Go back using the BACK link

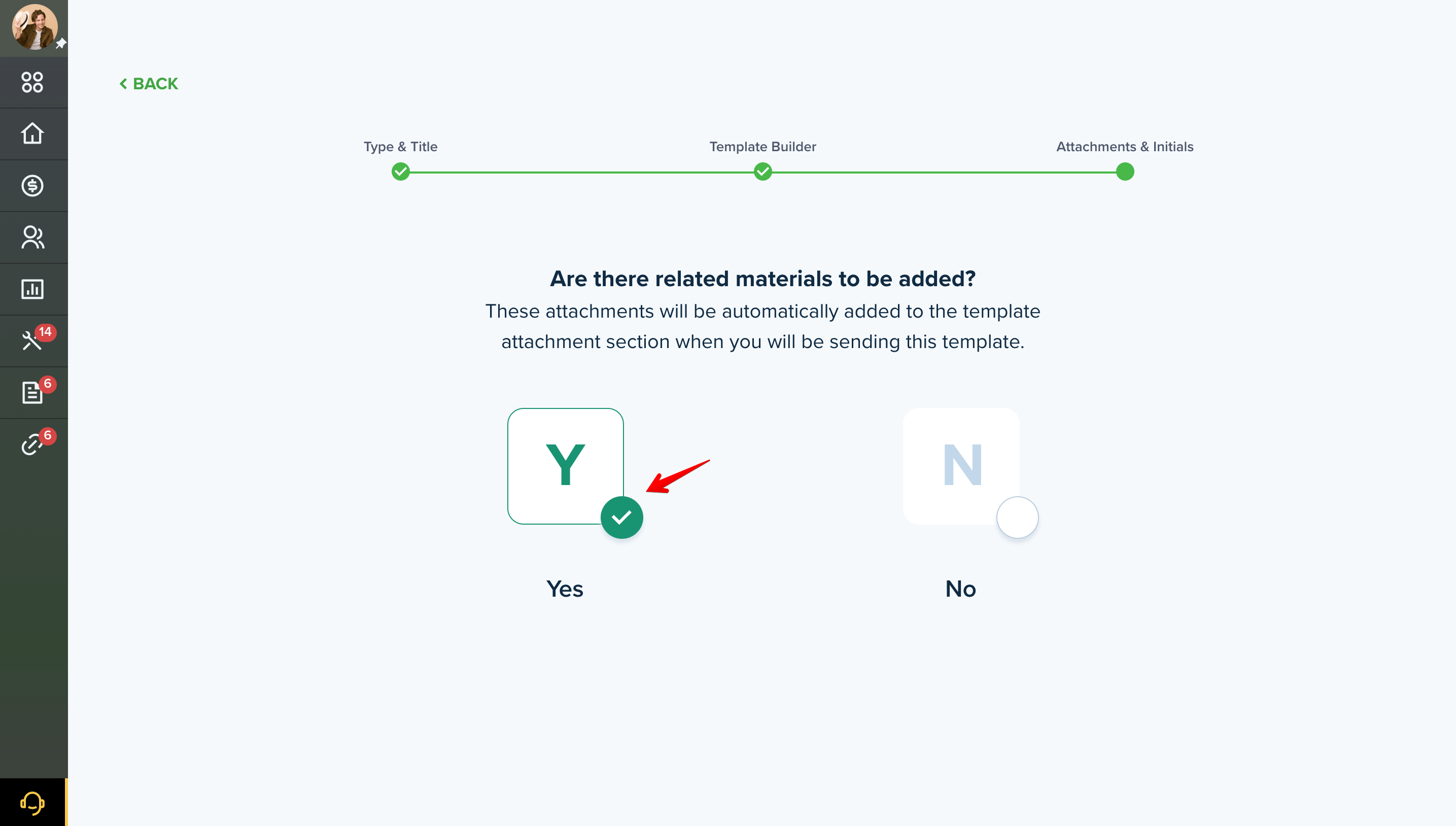[149, 84]
